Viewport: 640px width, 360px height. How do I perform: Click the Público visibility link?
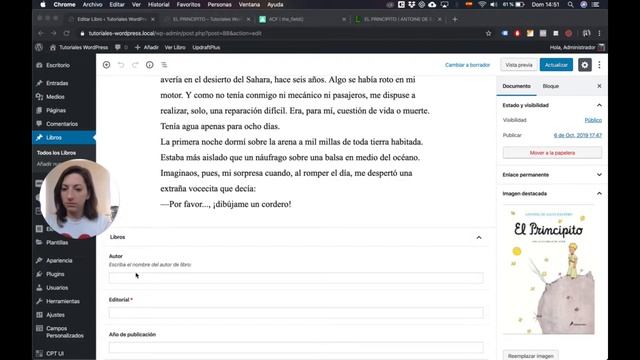coord(593,120)
